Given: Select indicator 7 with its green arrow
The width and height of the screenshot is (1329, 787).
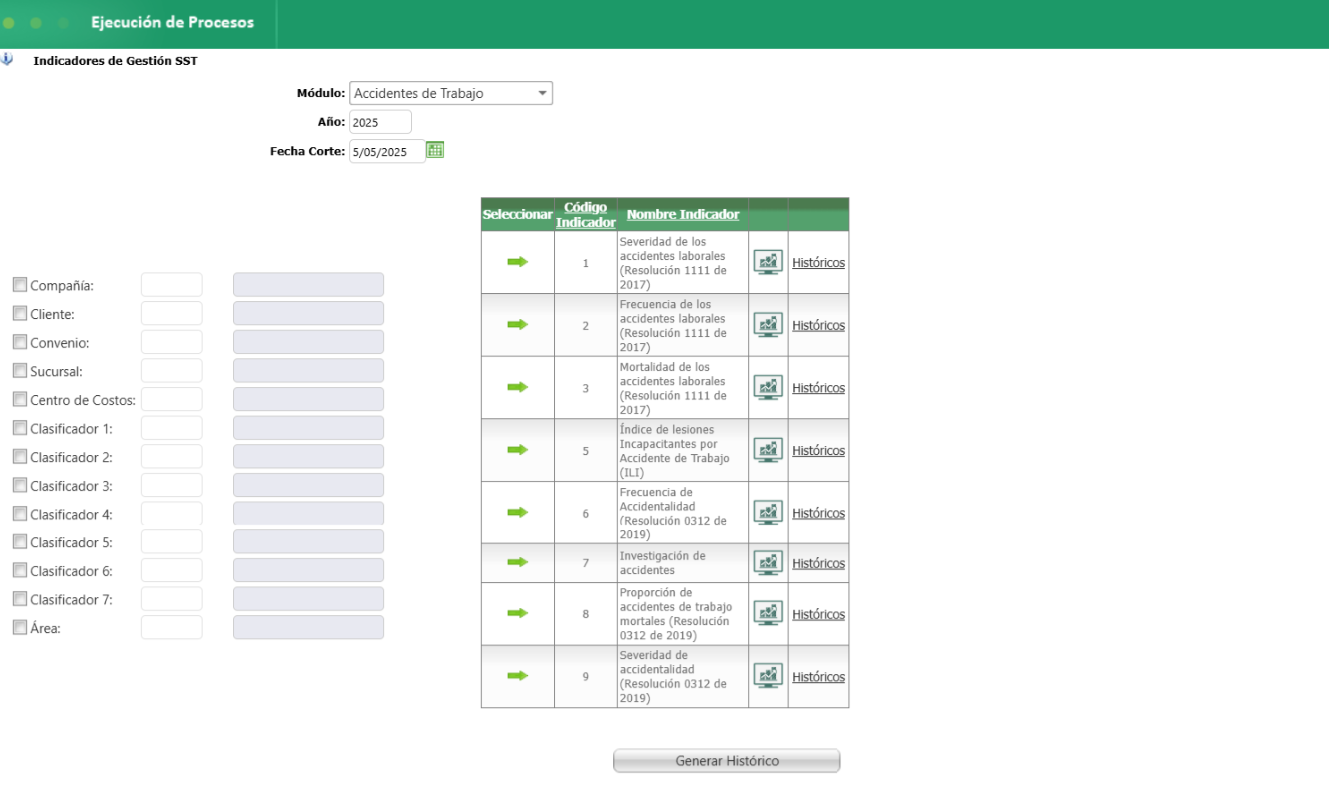Looking at the screenshot, I should [517, 562].
